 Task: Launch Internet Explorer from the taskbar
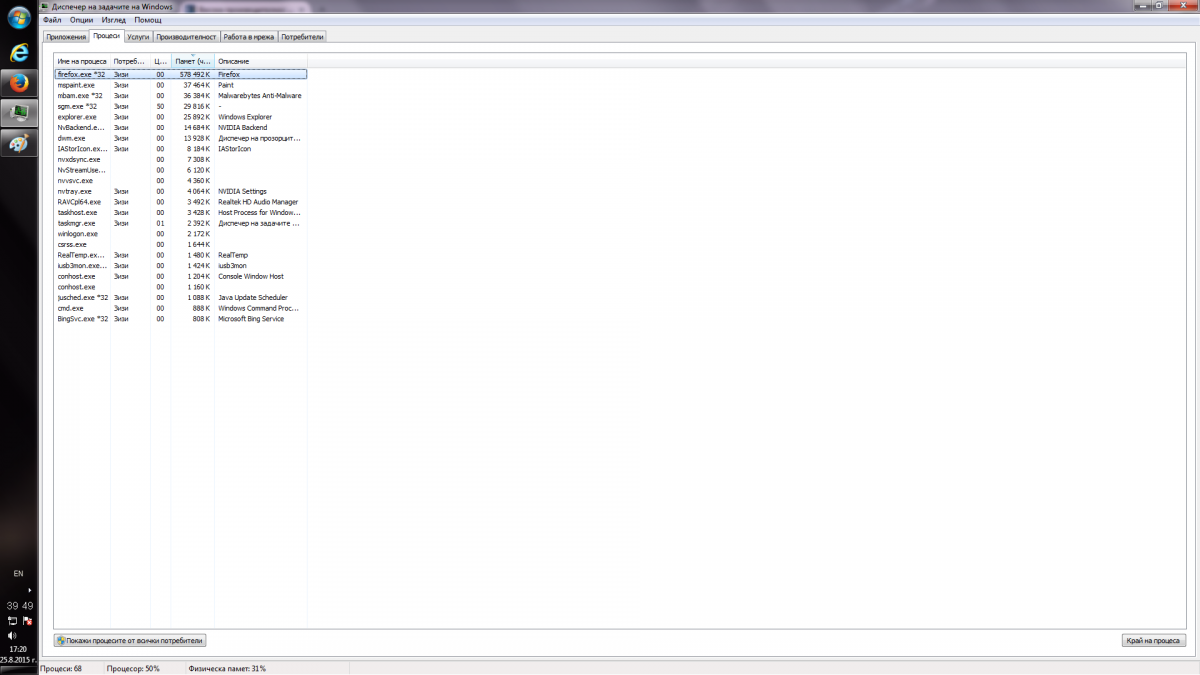(18, 52)
